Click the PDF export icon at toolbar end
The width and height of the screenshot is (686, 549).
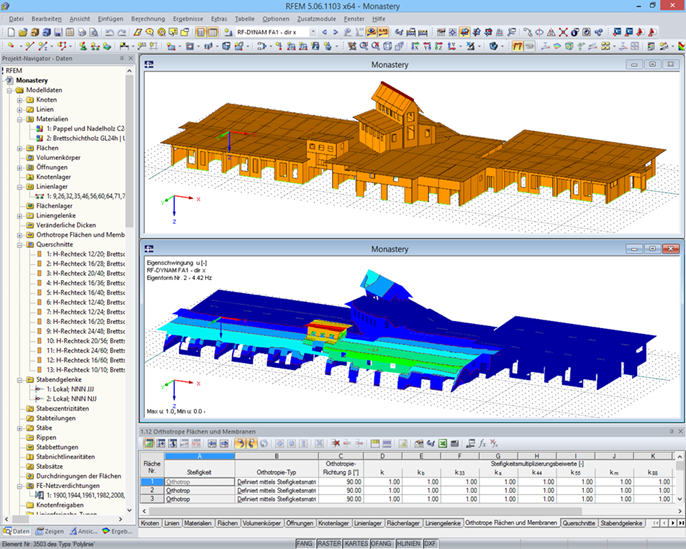tap(651, 32)
